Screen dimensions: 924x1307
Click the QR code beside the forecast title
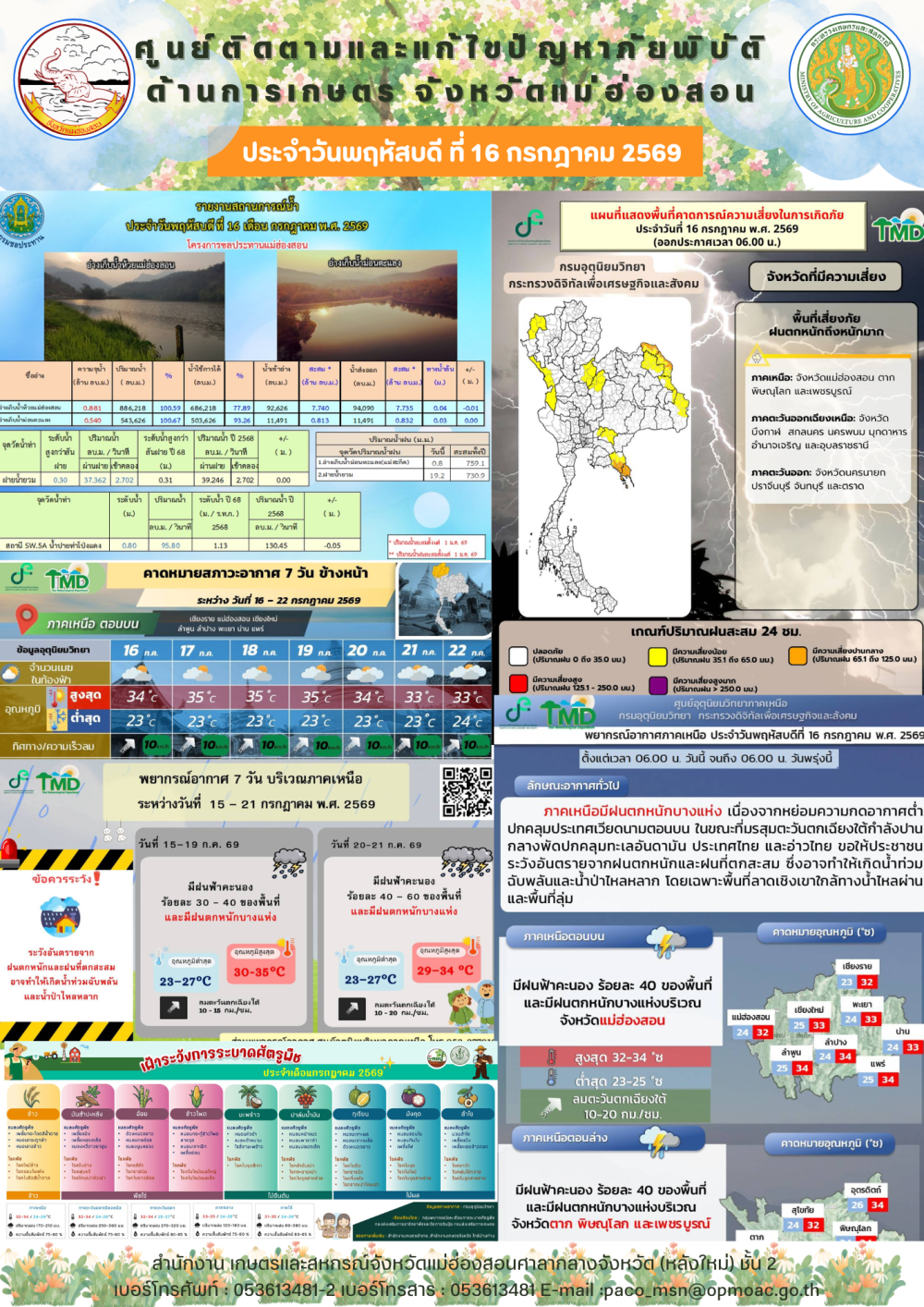pyautogui.click(x=467, y=791)
